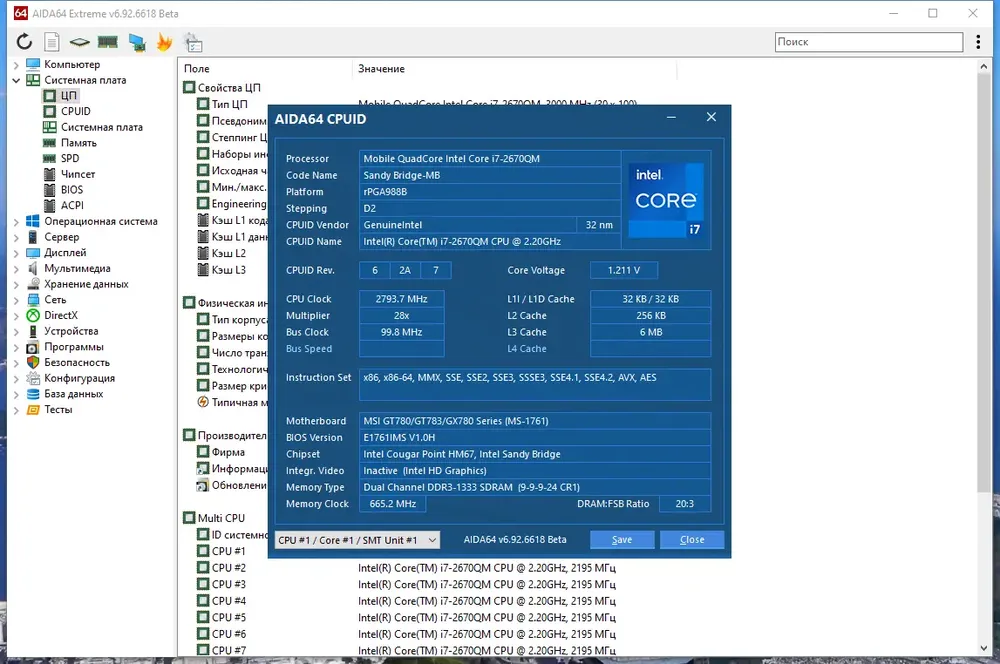Expand the Тесты chevron

tap(16, 410)
